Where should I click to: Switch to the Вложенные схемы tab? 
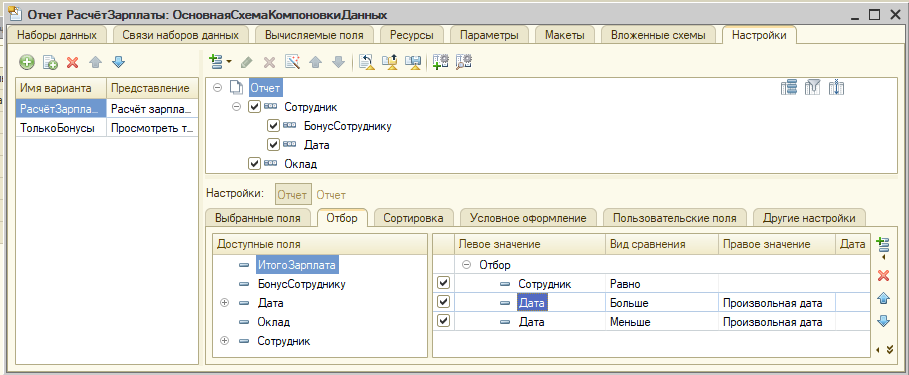coord(658,35)
